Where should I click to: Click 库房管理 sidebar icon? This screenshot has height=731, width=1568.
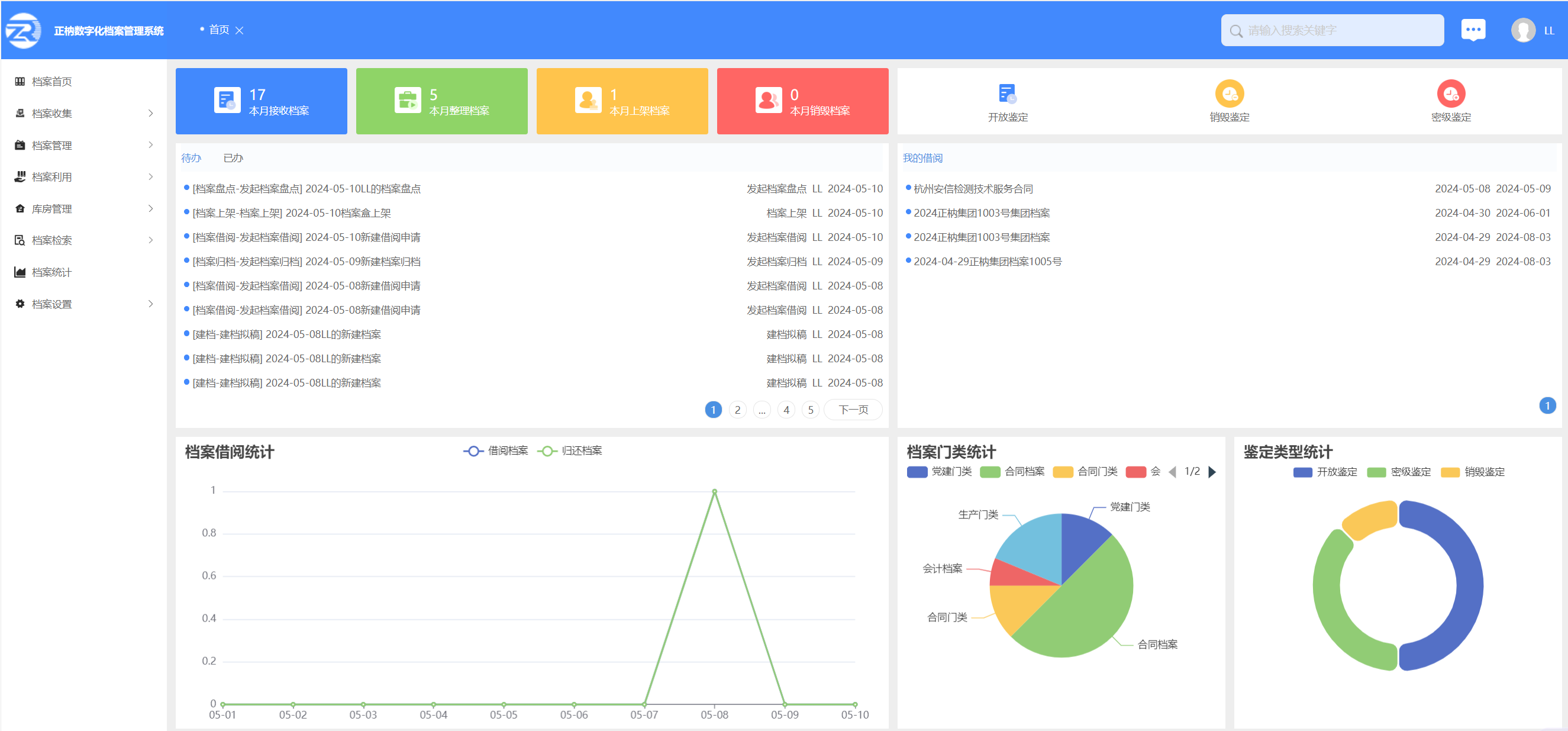click(x=20, y=208)
